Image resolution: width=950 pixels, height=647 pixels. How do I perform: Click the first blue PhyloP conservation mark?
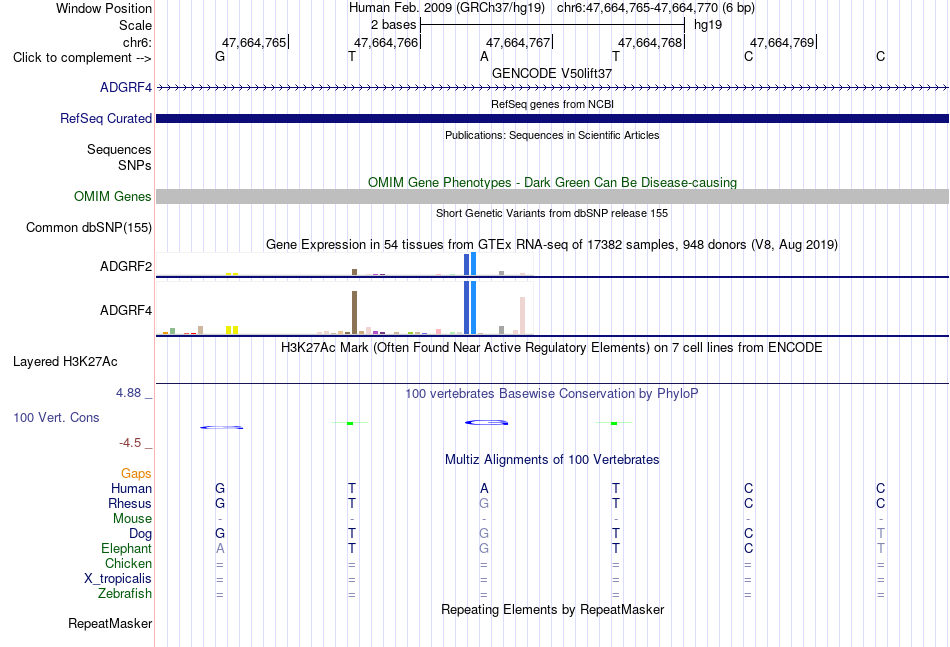coord(222,428)
